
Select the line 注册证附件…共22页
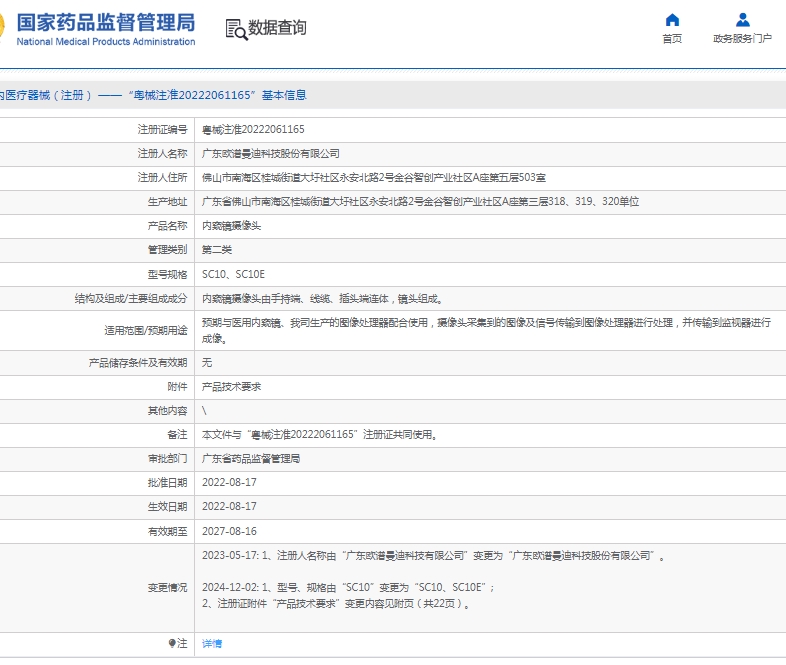[336, 603]
